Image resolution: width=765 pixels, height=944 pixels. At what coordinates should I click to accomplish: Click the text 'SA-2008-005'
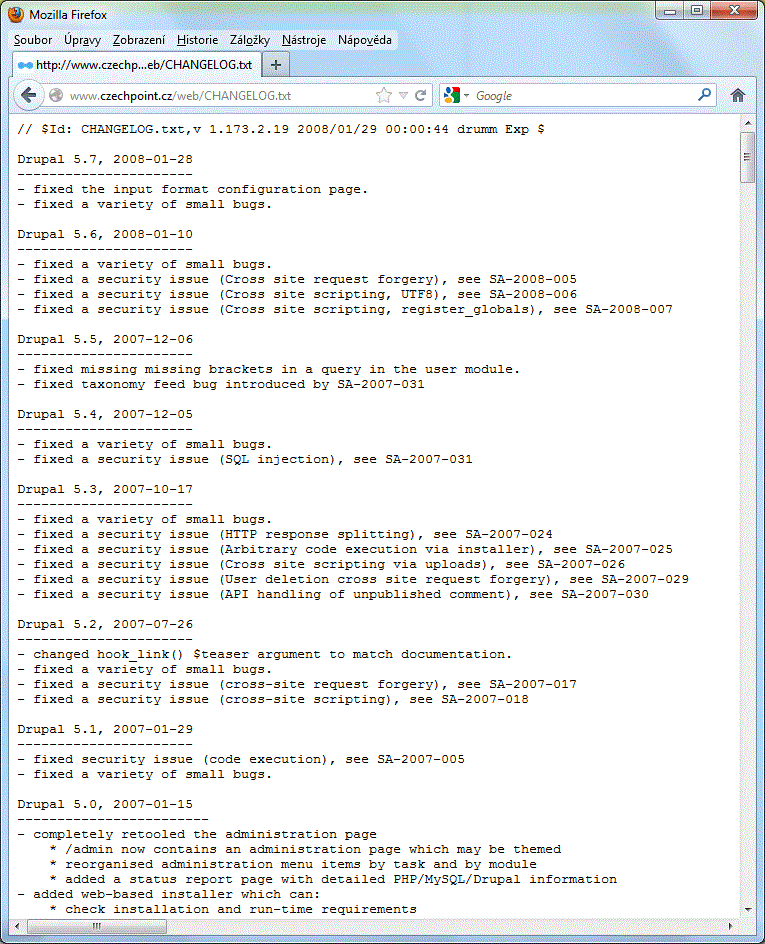(x=533, y=279)
